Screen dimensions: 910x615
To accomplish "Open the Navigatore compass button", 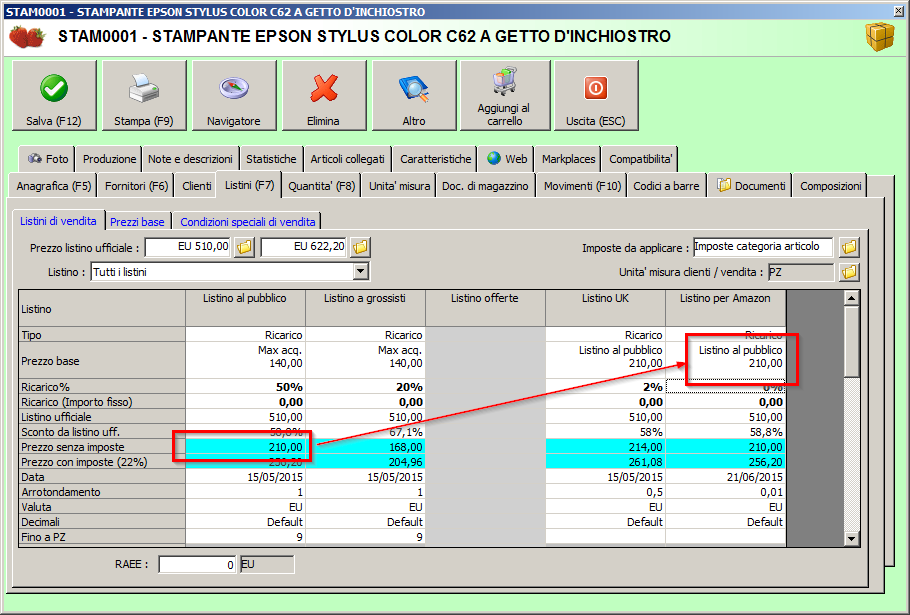I will (234, 96).
